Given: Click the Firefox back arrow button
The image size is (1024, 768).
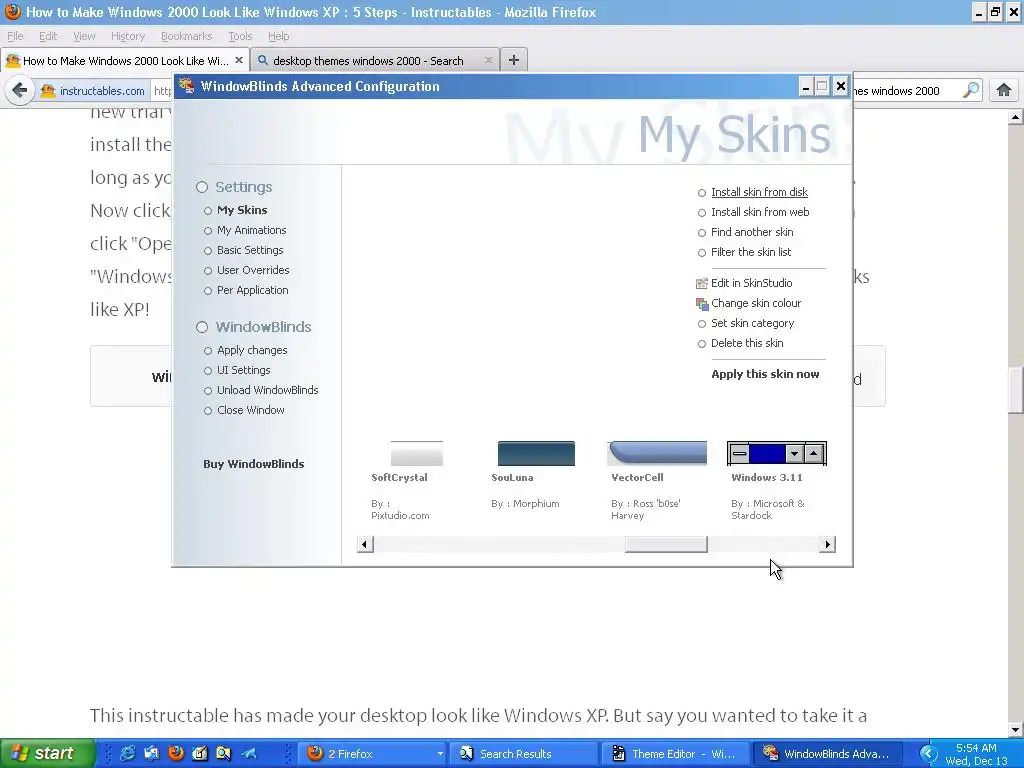Looking at the screenshot, I should (x=20, y=90).
